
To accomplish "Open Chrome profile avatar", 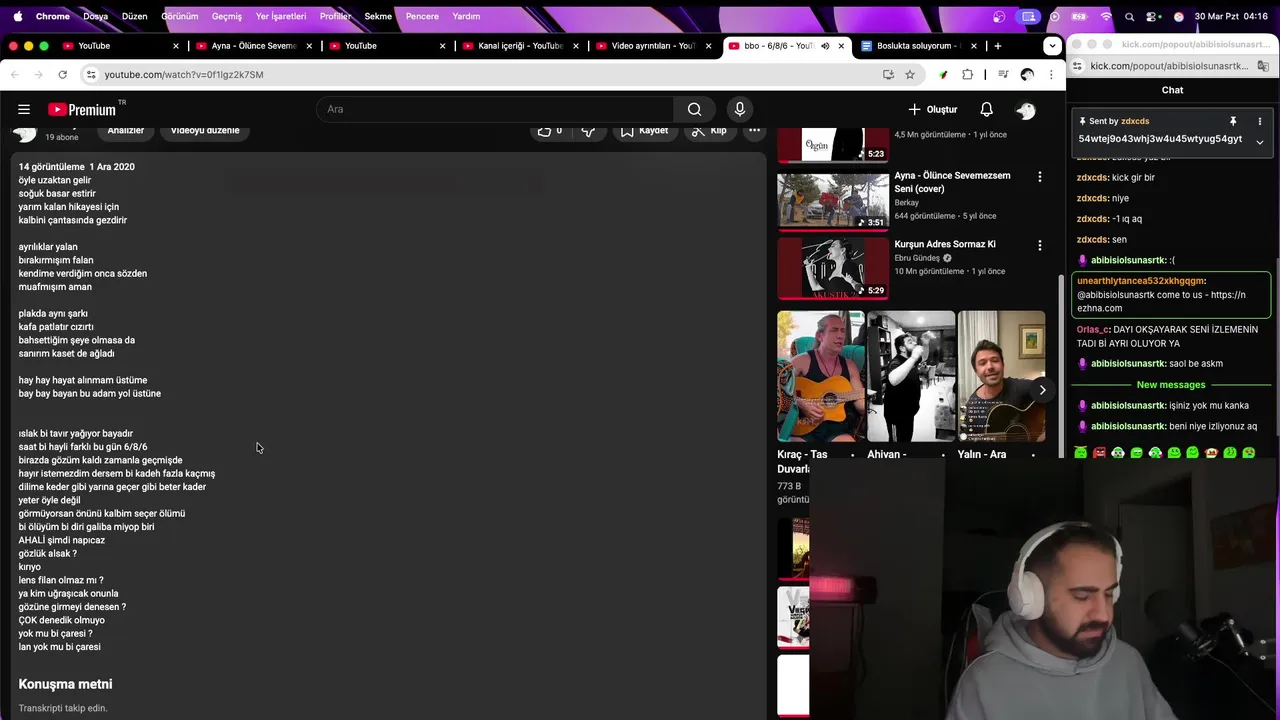I will (x=1027, y=74).
